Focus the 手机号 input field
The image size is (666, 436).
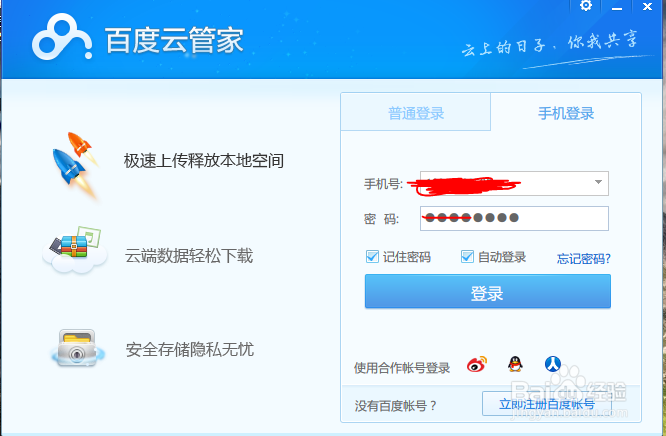click(x=514, y=184)
